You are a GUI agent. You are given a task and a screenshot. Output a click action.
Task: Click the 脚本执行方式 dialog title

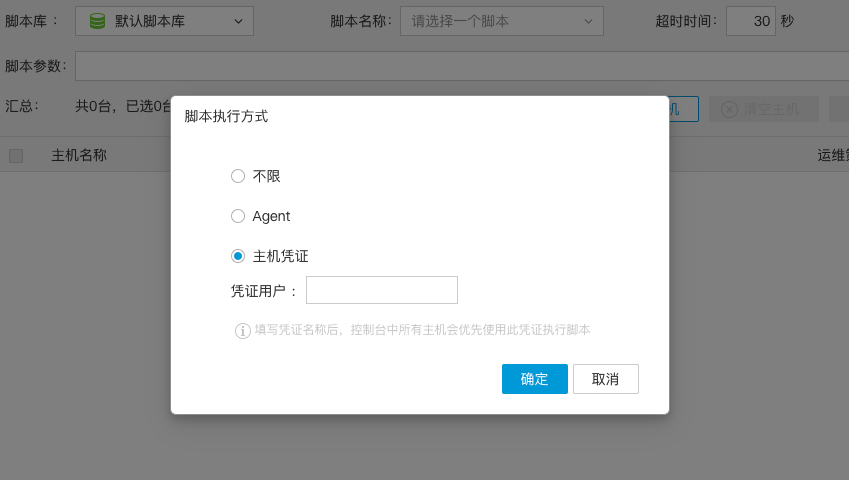point(226,116)
